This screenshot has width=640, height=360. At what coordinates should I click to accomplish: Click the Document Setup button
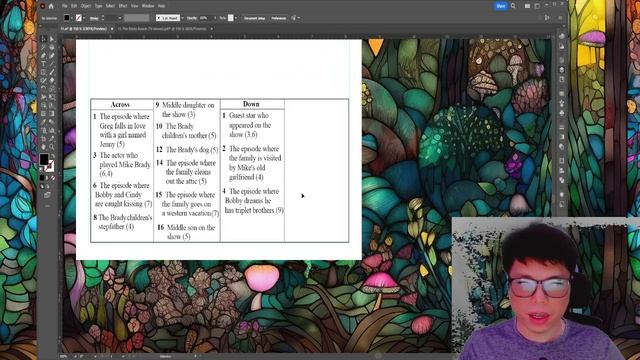[254, 18]
